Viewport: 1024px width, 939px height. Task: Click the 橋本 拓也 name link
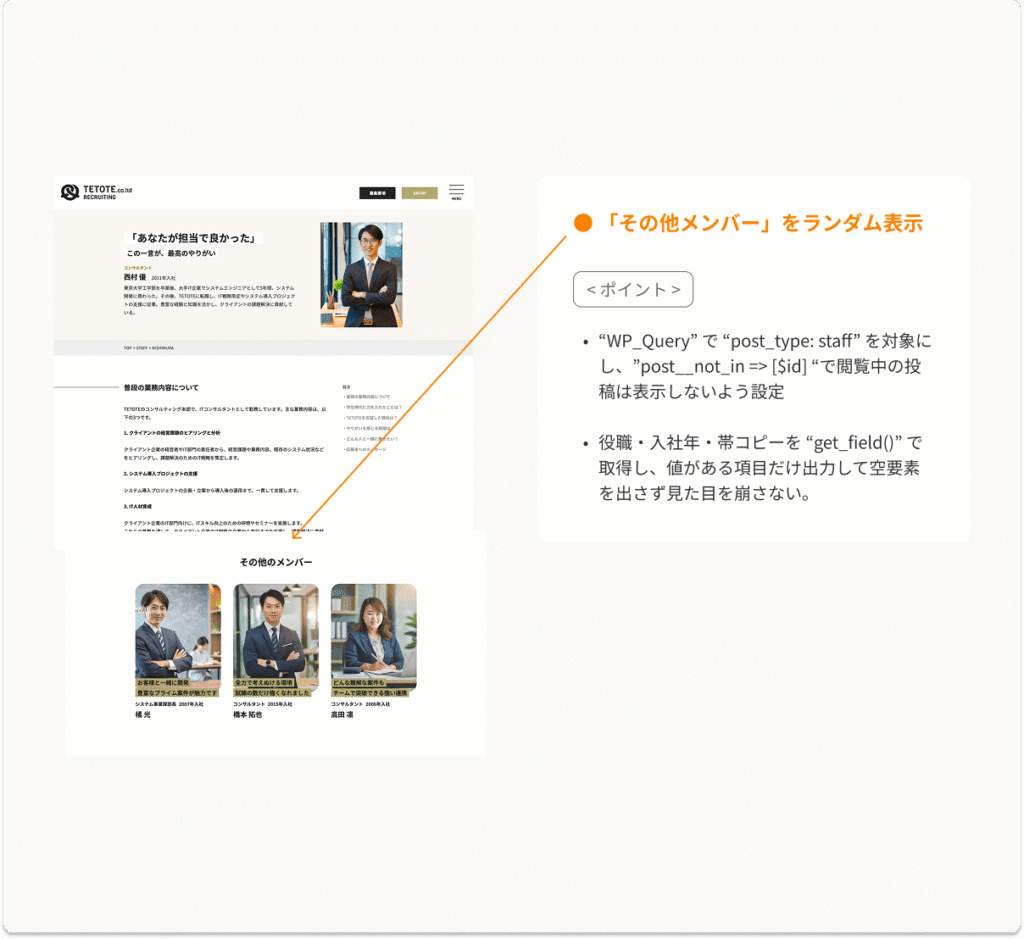247,715
